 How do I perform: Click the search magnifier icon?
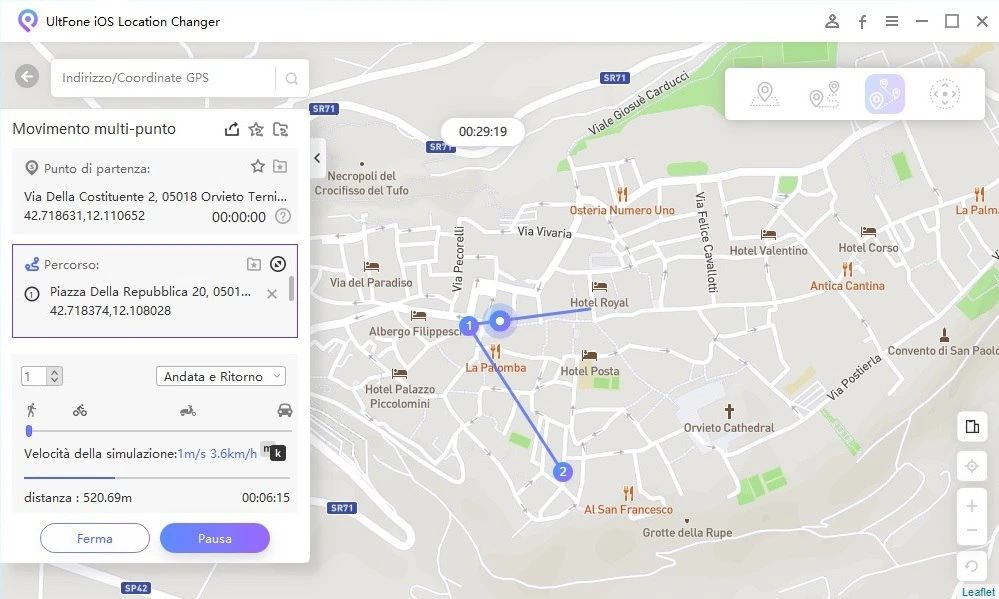(292, 78)
